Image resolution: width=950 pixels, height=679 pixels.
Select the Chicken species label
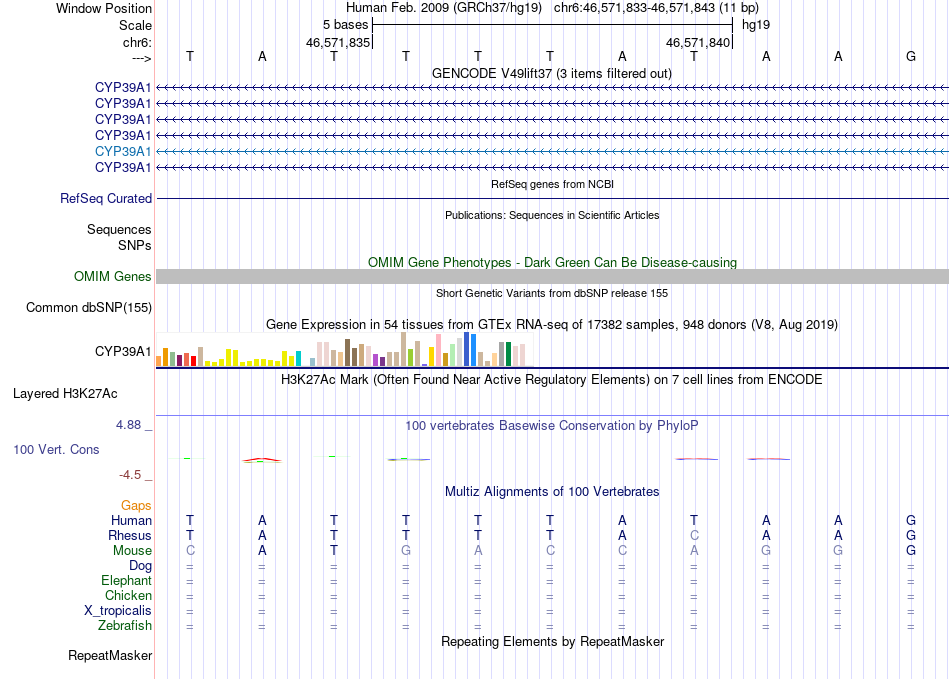[x=128, y=595]
